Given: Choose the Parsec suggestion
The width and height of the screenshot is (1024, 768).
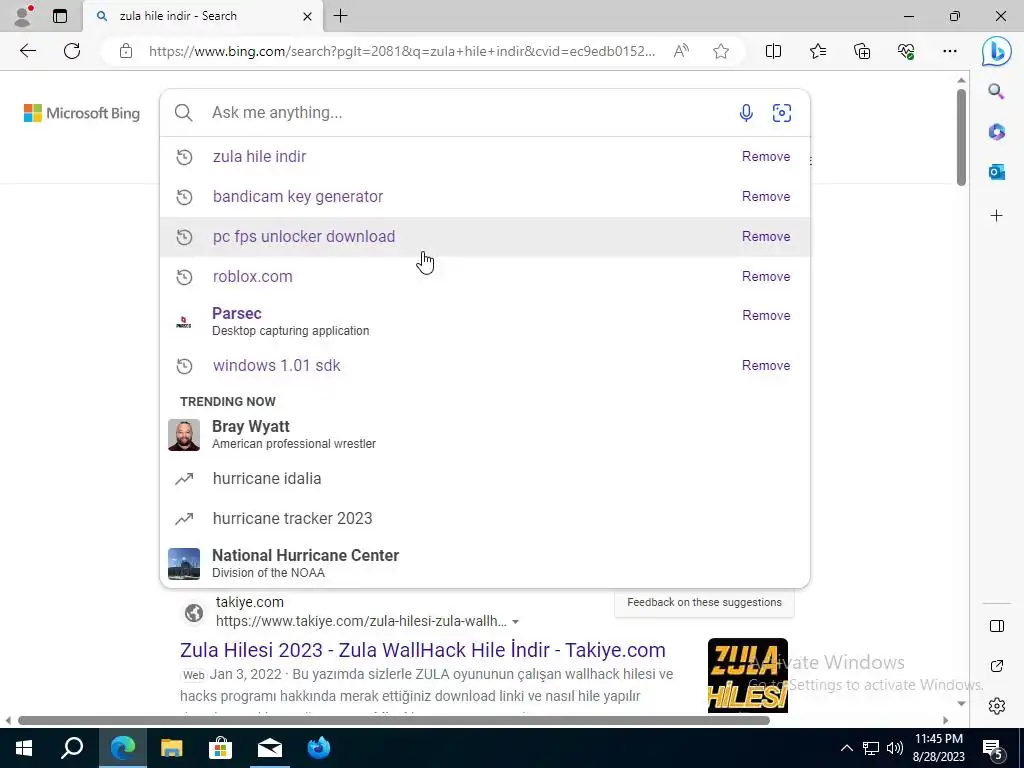Looking at the screenshot, I should (485, 321).
